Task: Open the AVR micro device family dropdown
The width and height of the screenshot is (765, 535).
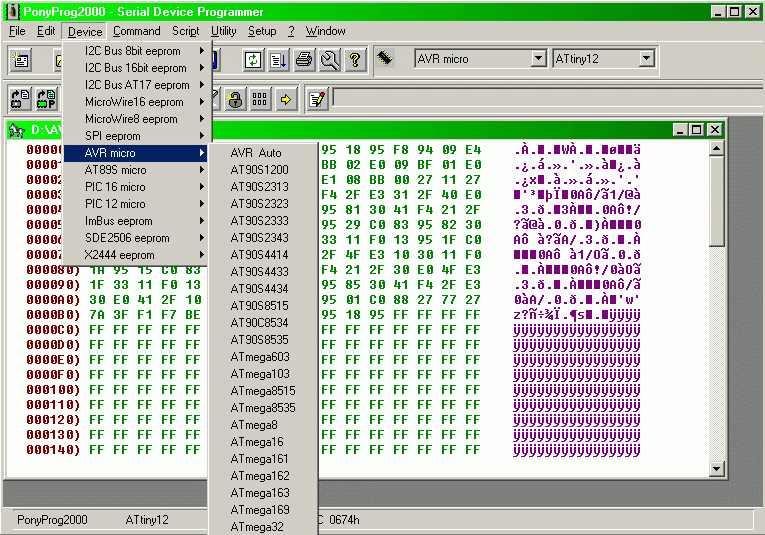Action: click(538, 59)
